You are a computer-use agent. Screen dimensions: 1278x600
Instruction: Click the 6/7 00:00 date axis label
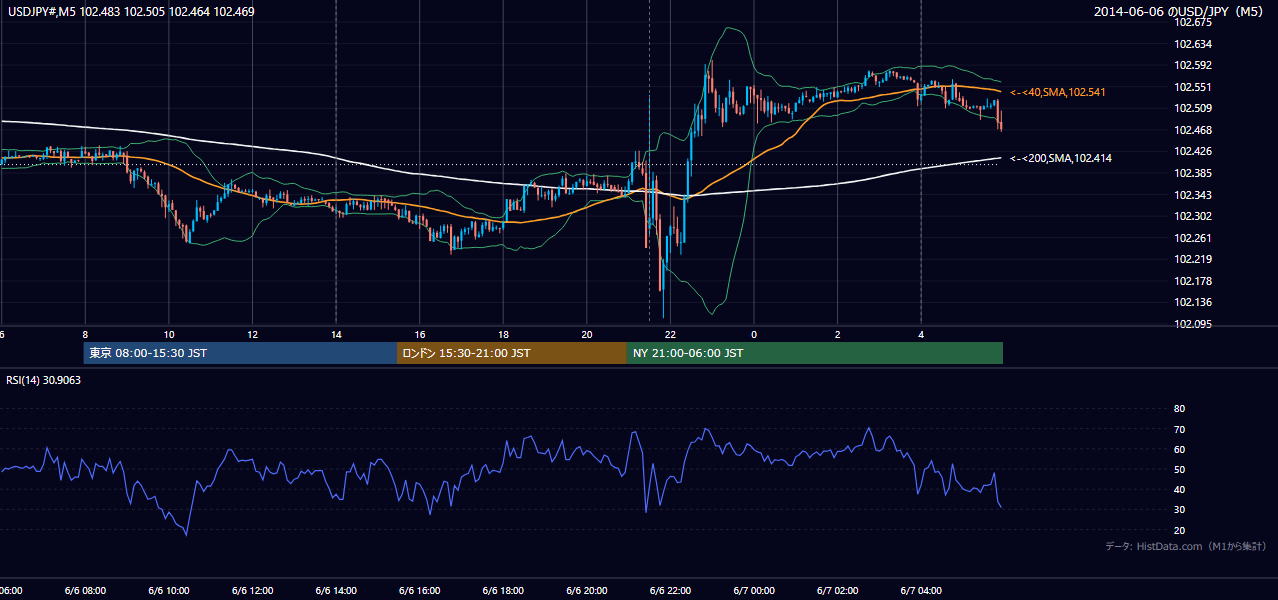(x=753, y=590)
